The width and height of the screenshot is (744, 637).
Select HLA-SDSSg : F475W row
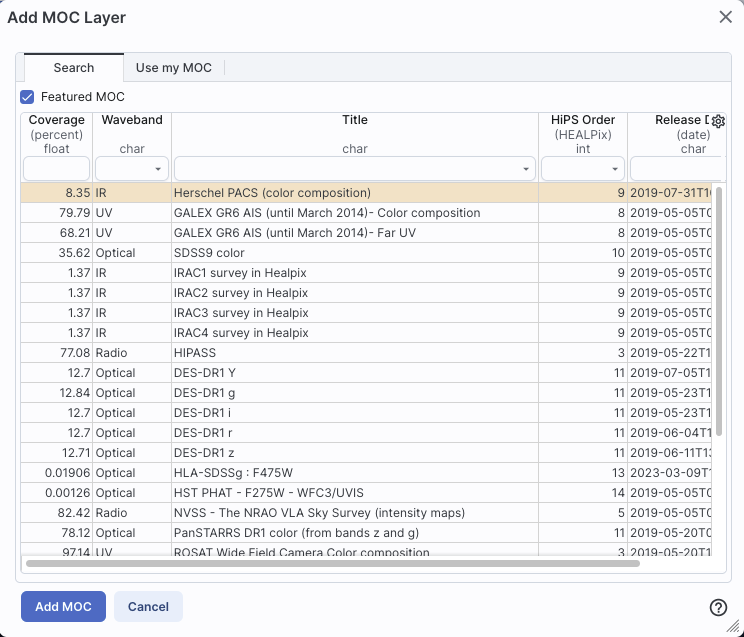pos(366,473)
